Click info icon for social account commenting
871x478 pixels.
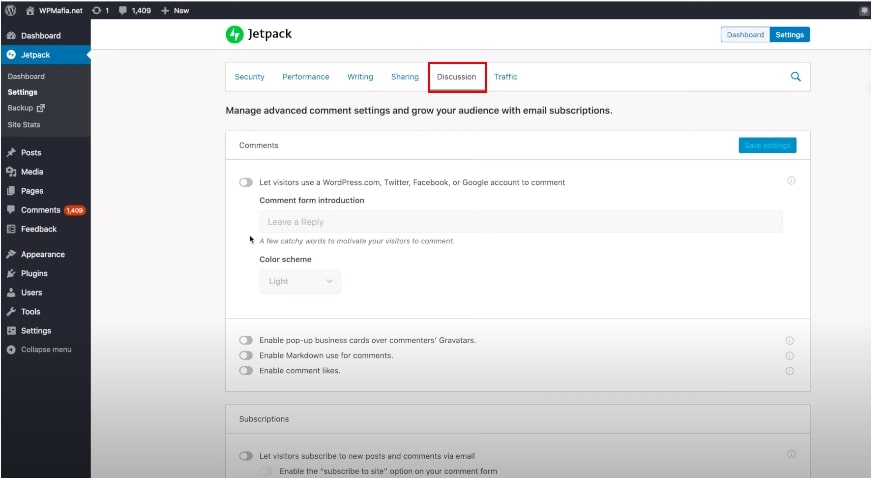tap(791, 180)
